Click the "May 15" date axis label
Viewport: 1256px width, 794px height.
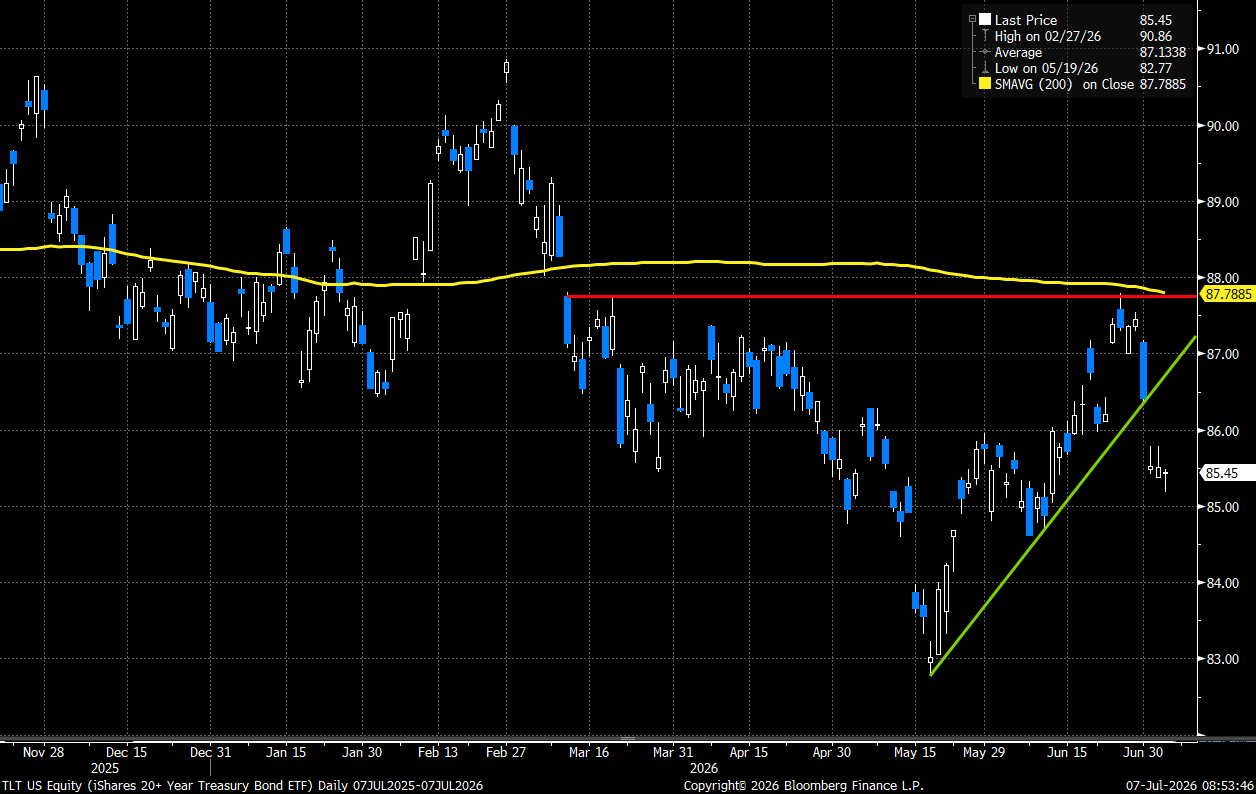[915, 752]
